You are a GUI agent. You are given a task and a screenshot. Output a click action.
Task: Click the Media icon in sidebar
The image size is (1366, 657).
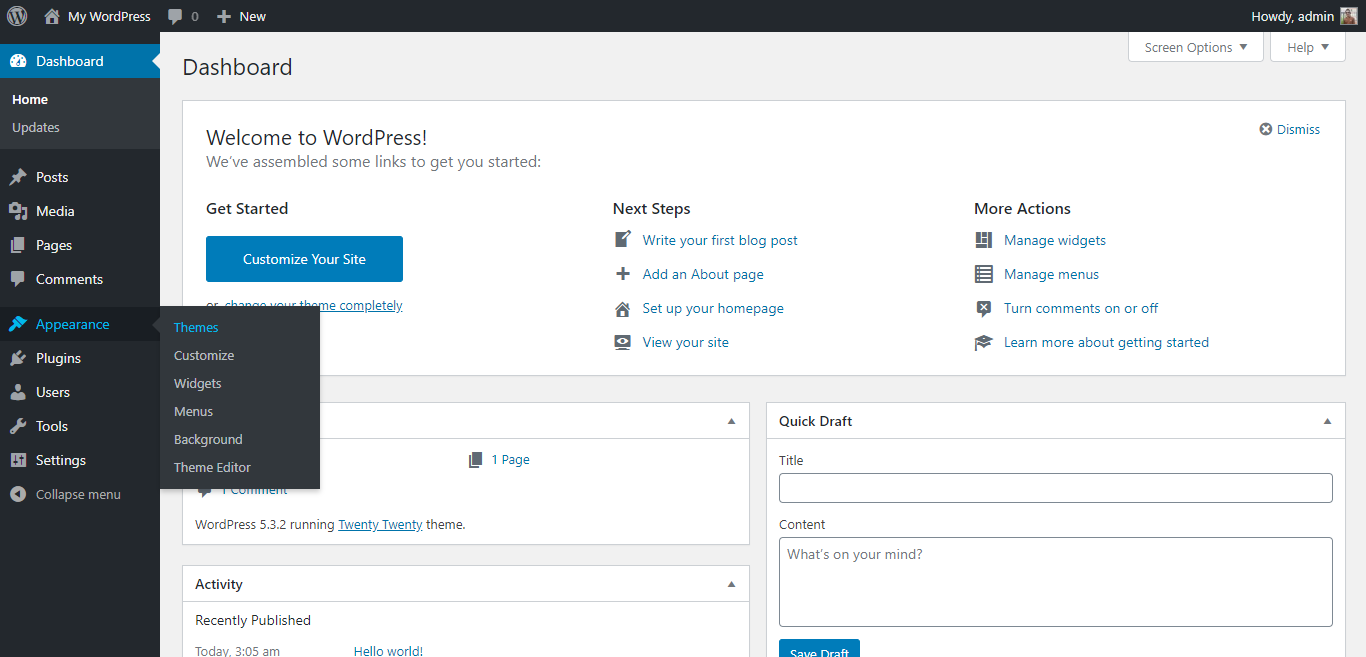pyautogui.click(x=18, y=211)
